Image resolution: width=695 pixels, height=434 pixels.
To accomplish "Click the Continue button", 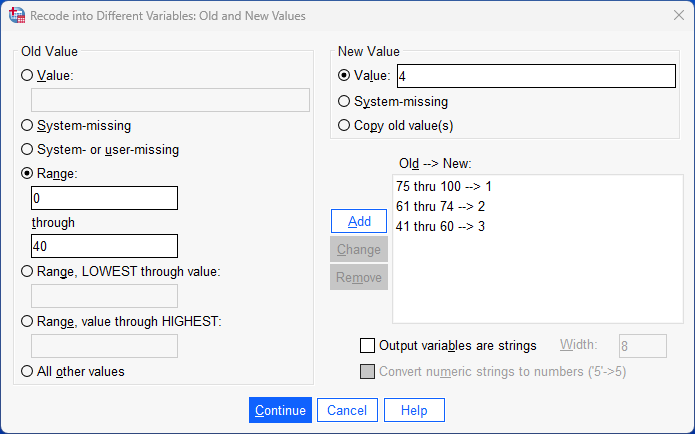I will (x=280, y=410).
